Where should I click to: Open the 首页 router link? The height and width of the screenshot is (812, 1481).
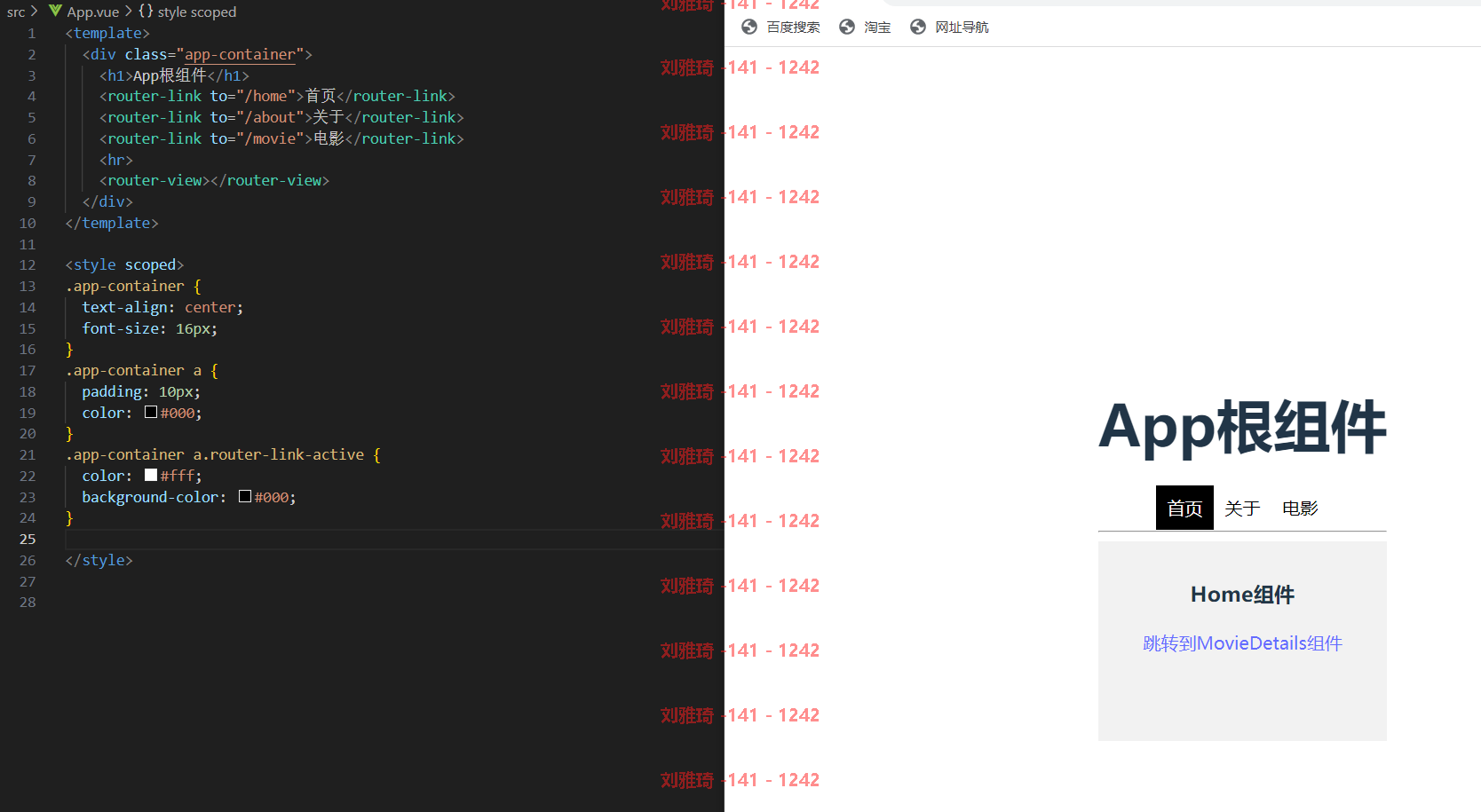click(1184, 508)
